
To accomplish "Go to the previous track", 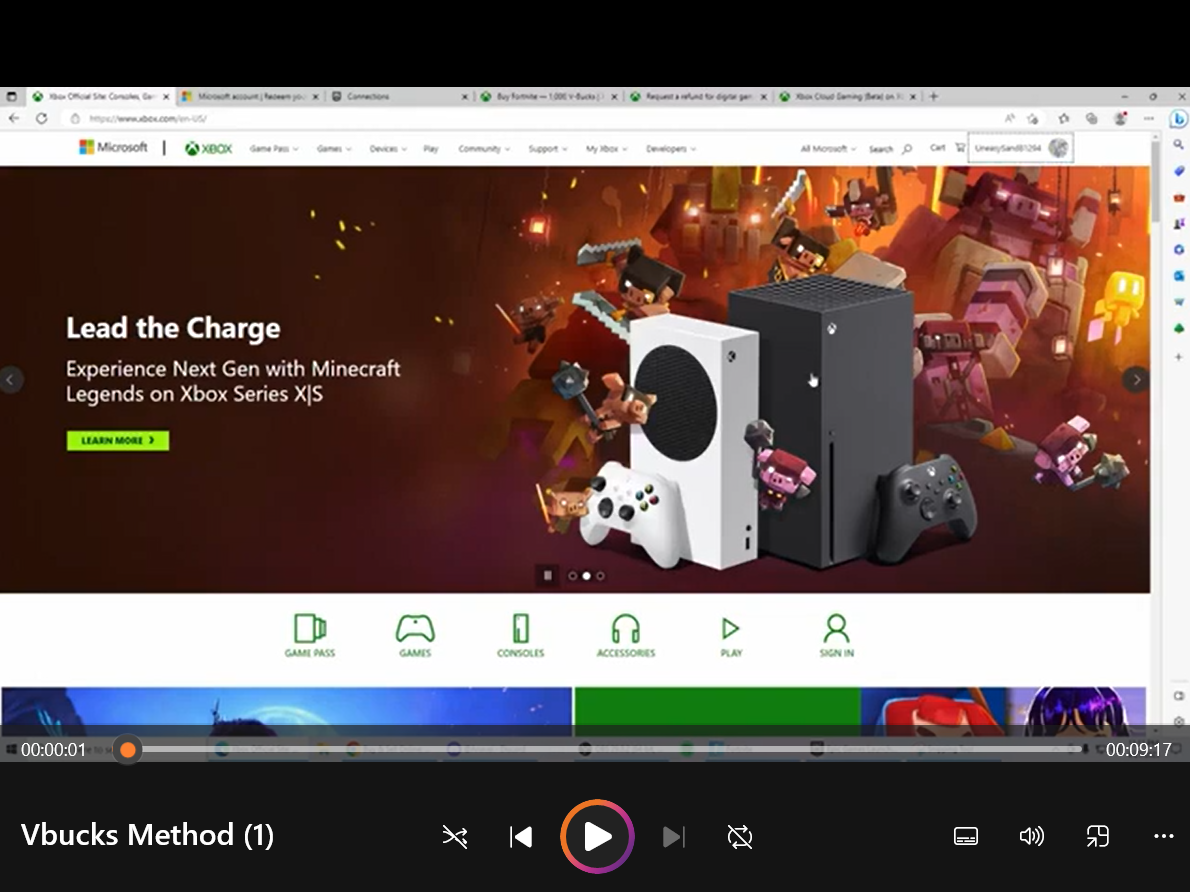I will coord(521,837).
